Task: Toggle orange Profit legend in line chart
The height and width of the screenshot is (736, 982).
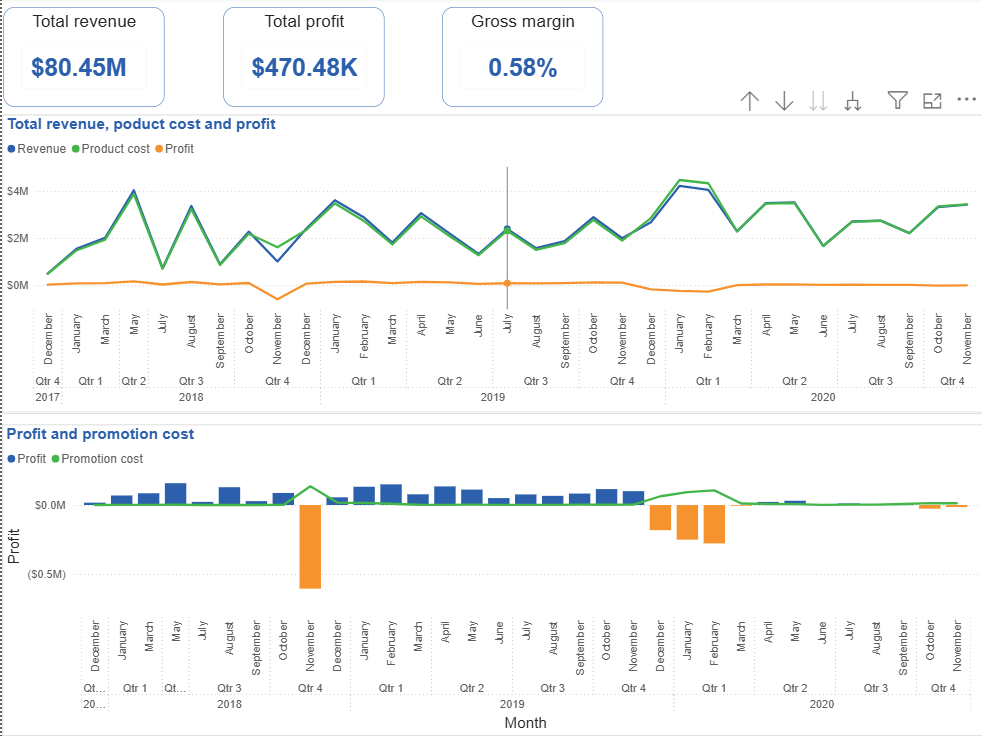Action: [x=159, y=149]
